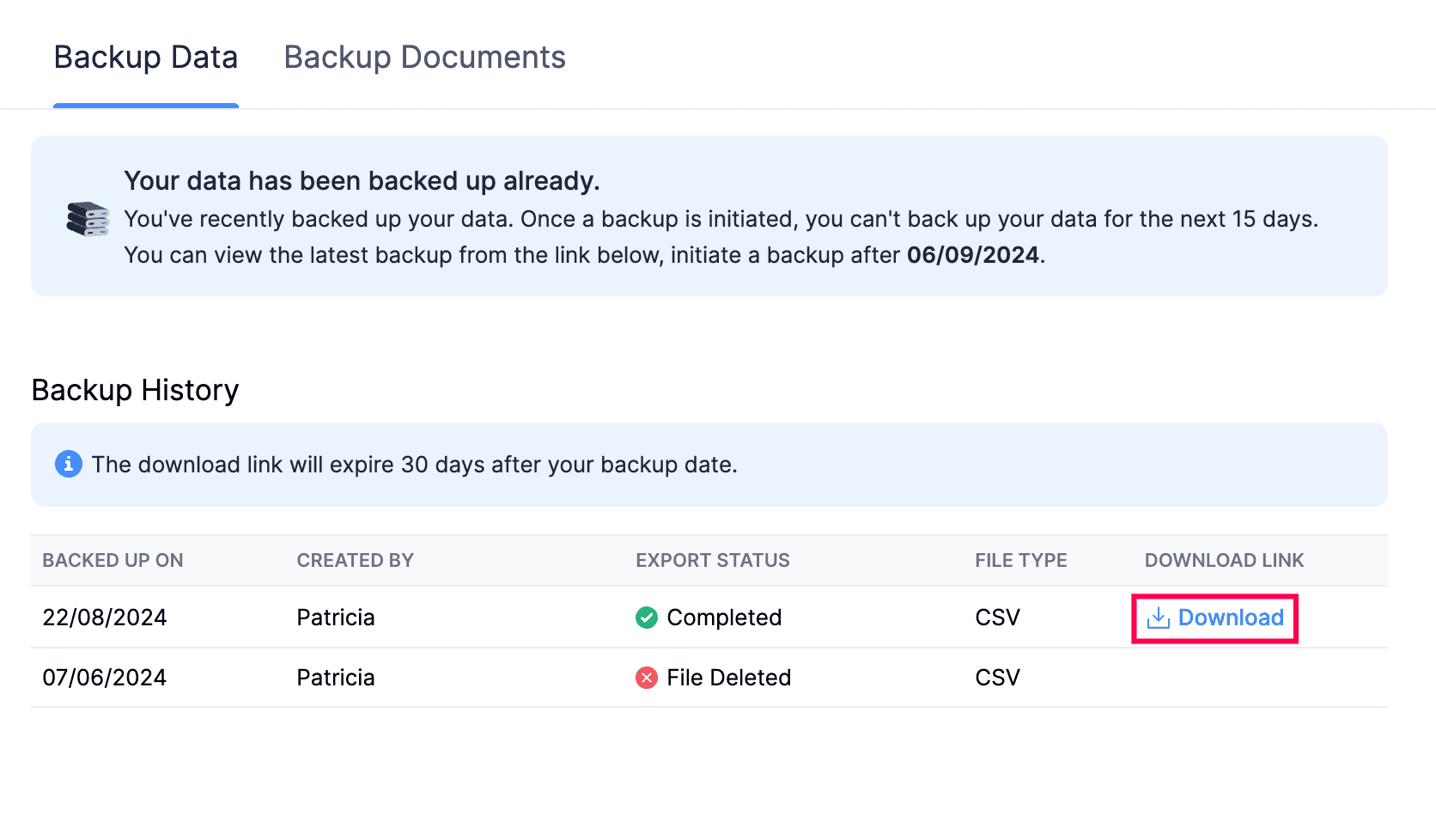Click the Backup History section heading
The height and width of the screenshot is (840, 1436).
135,390
